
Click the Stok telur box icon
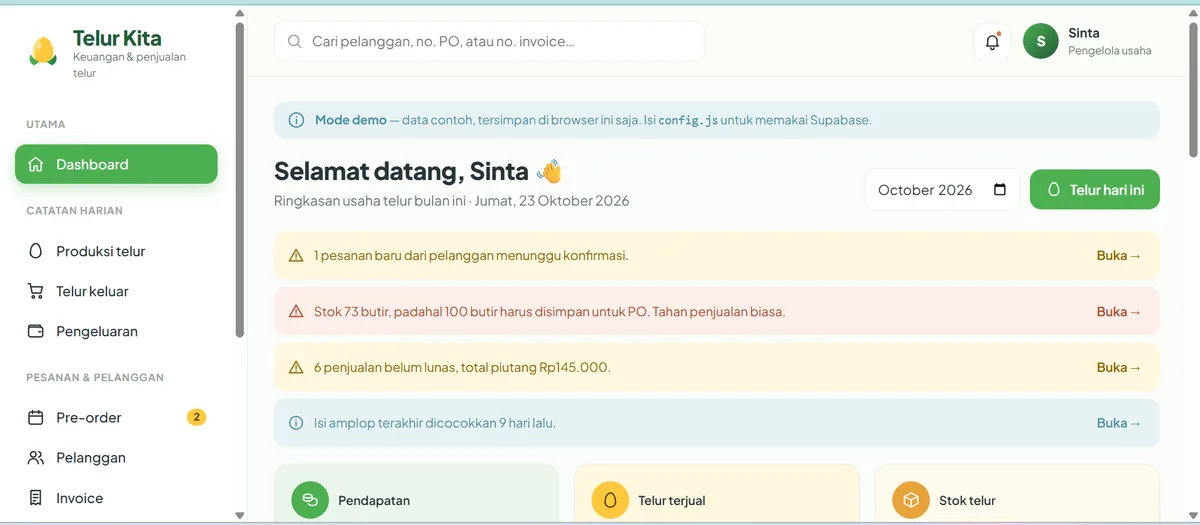point(911,500)
